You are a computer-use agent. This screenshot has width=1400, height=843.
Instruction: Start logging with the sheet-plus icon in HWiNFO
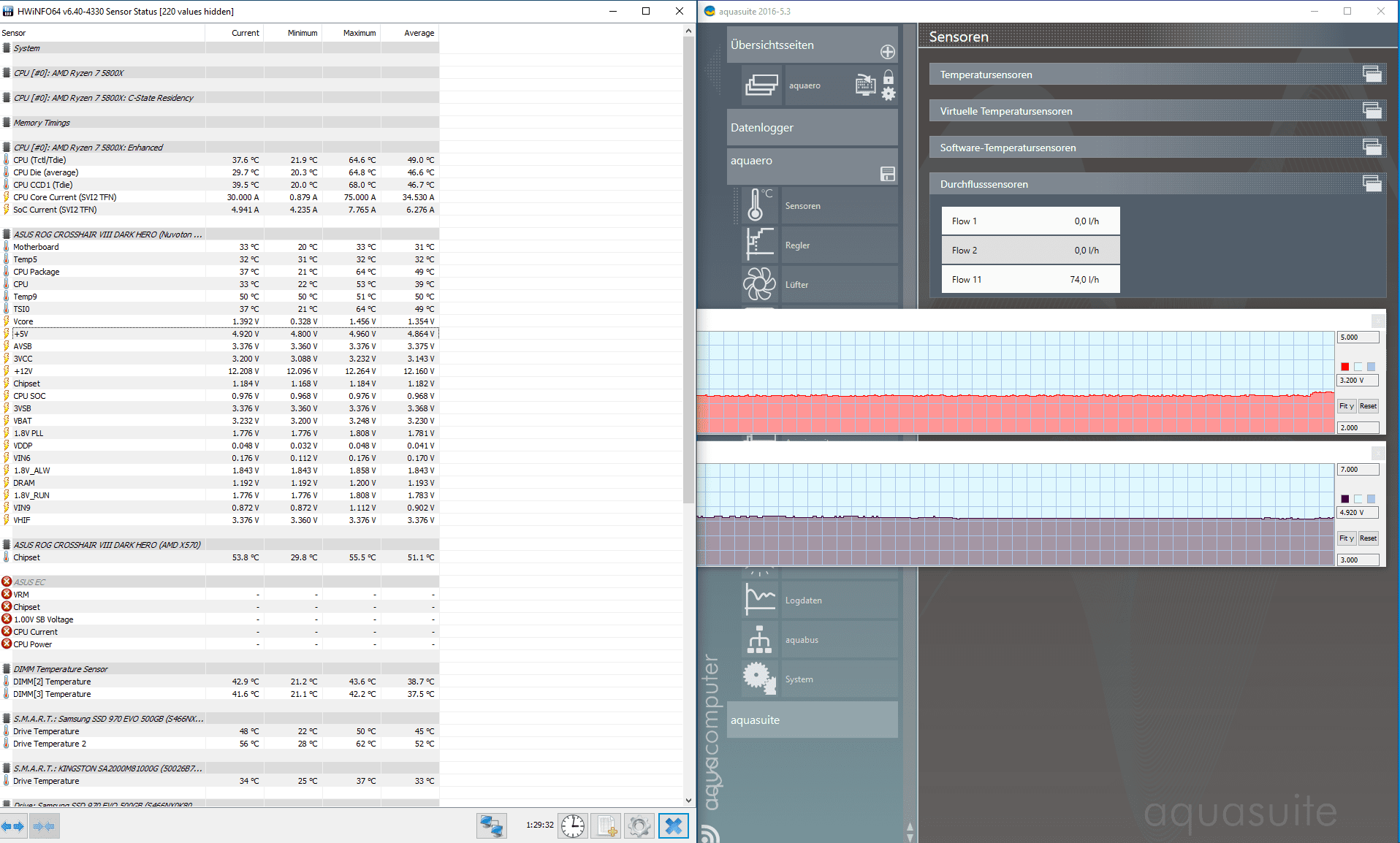pos(606,826)
